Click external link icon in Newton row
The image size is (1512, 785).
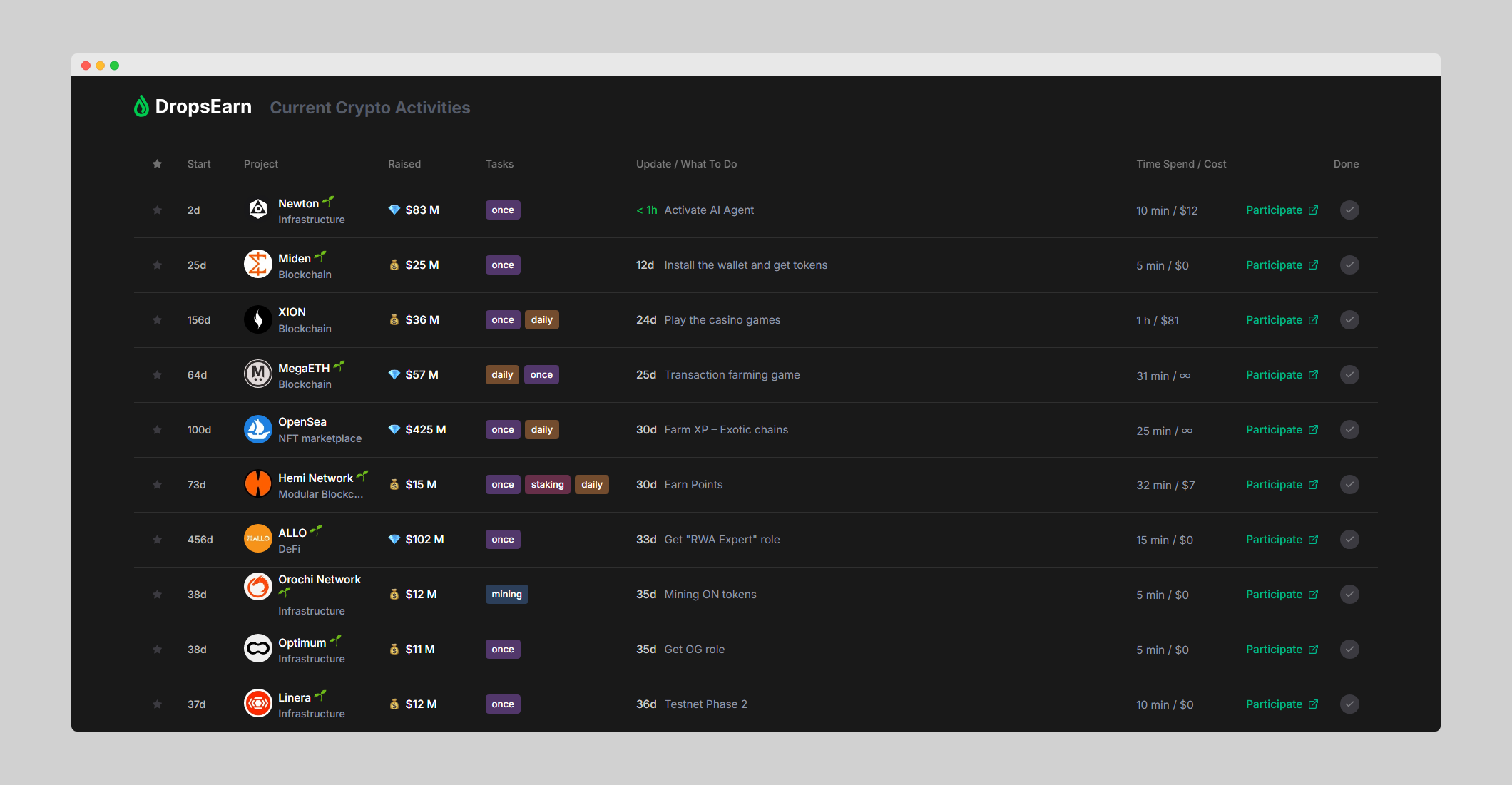tap(1313, 210)
